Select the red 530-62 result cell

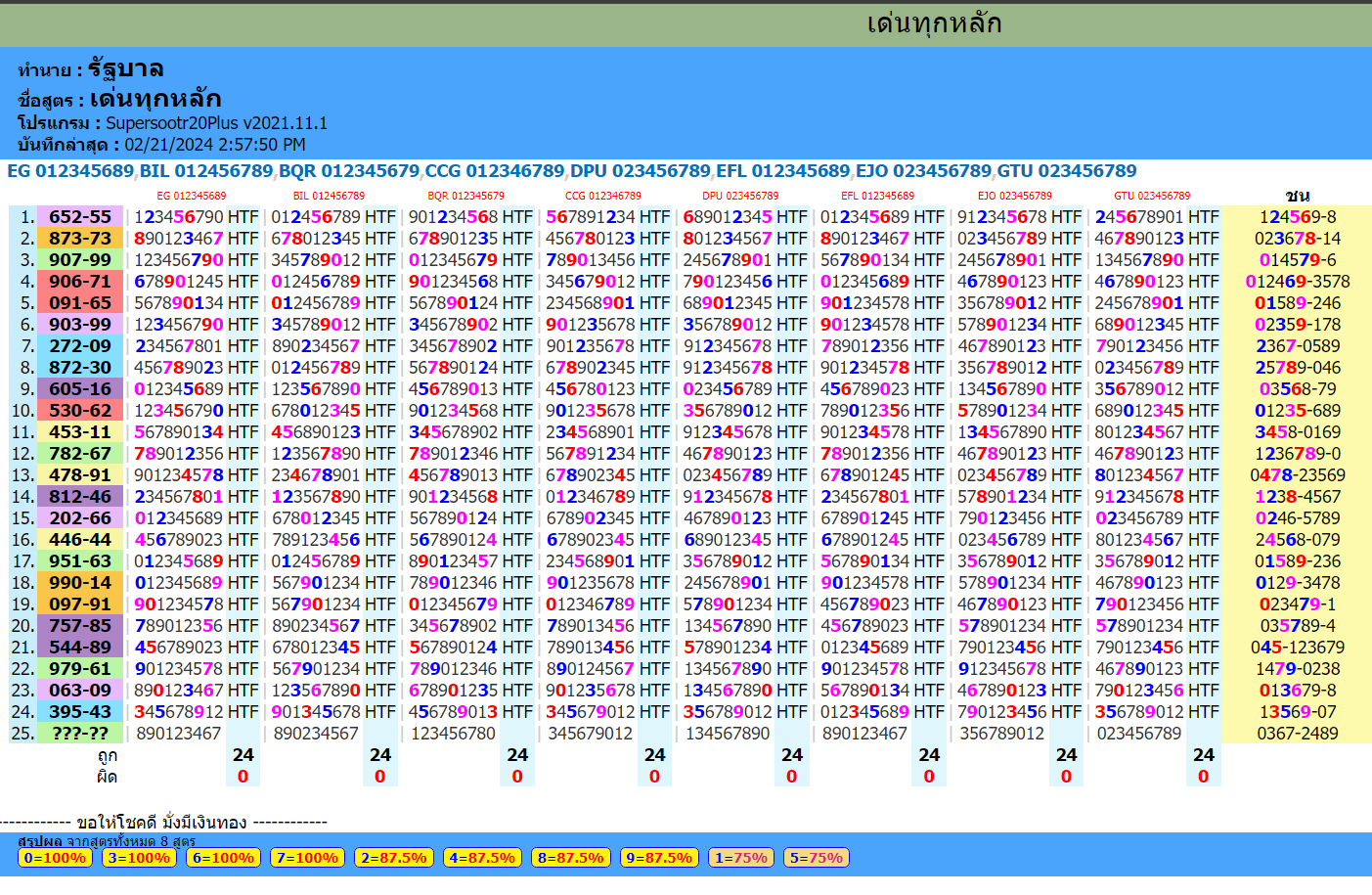80,411
